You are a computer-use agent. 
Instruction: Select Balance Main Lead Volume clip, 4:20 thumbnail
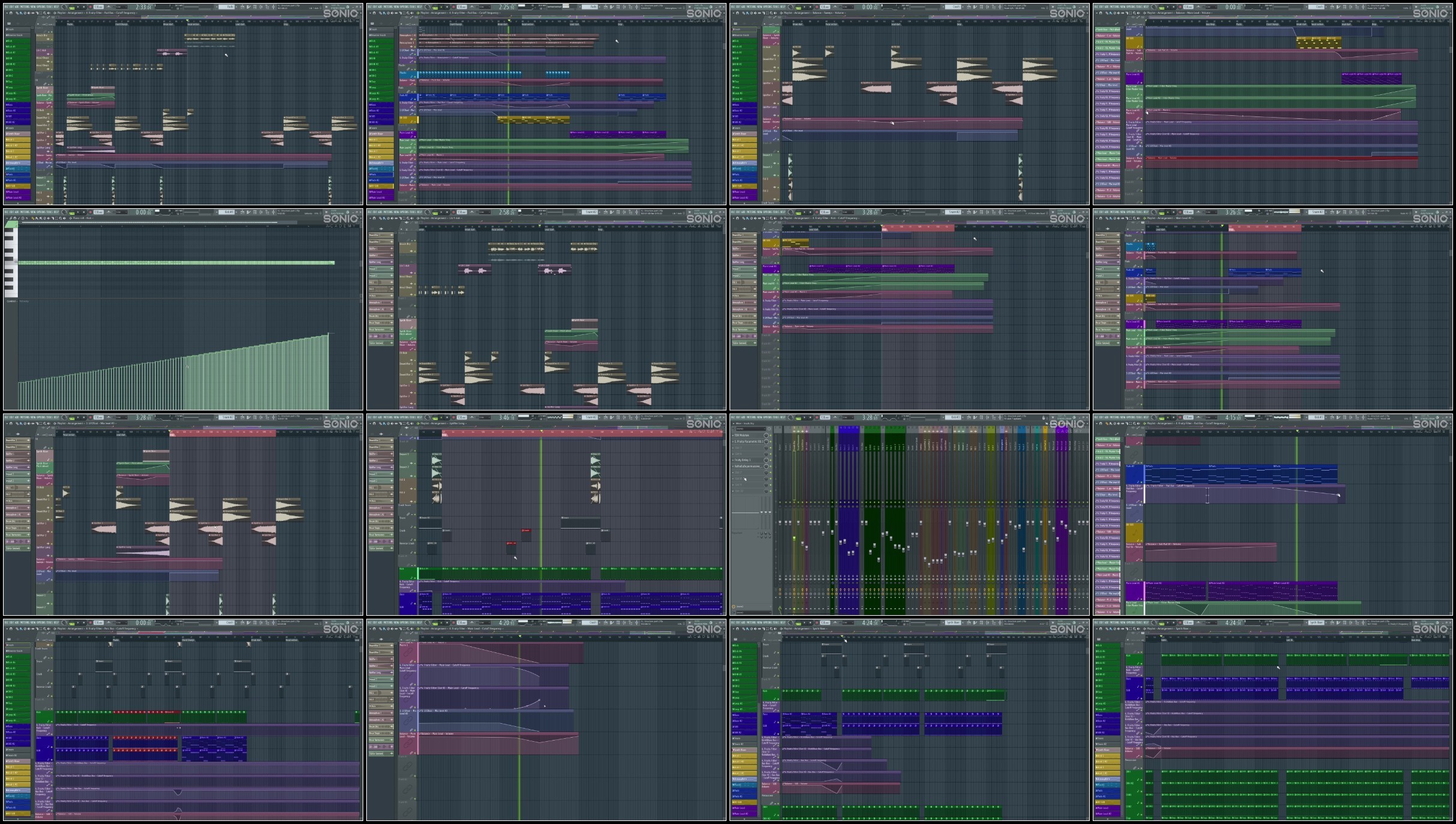pos(498,743)
